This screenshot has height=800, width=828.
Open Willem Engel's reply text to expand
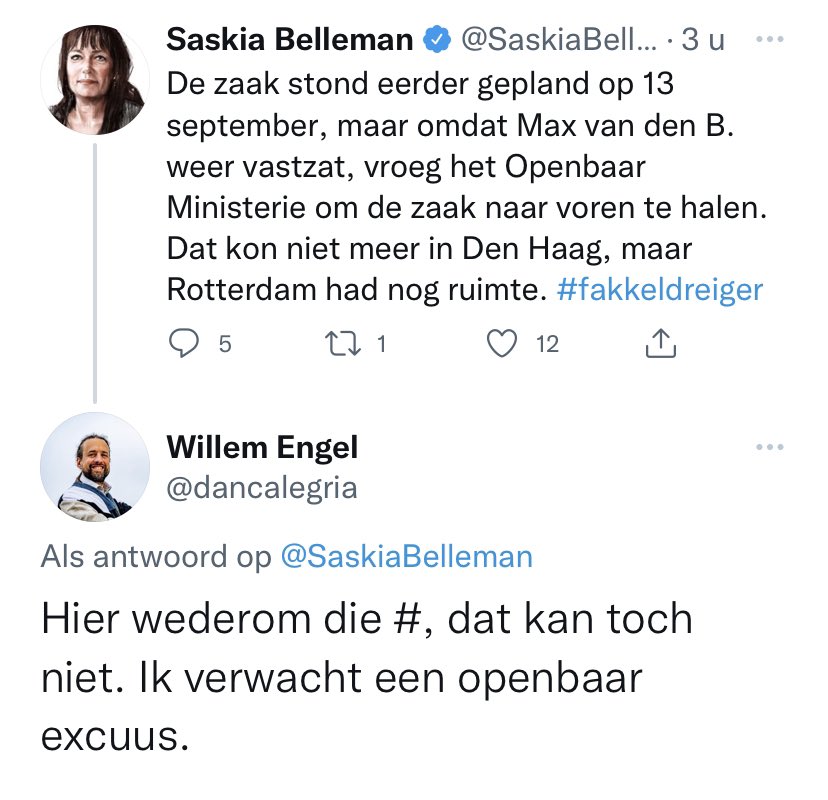[367, 677]
